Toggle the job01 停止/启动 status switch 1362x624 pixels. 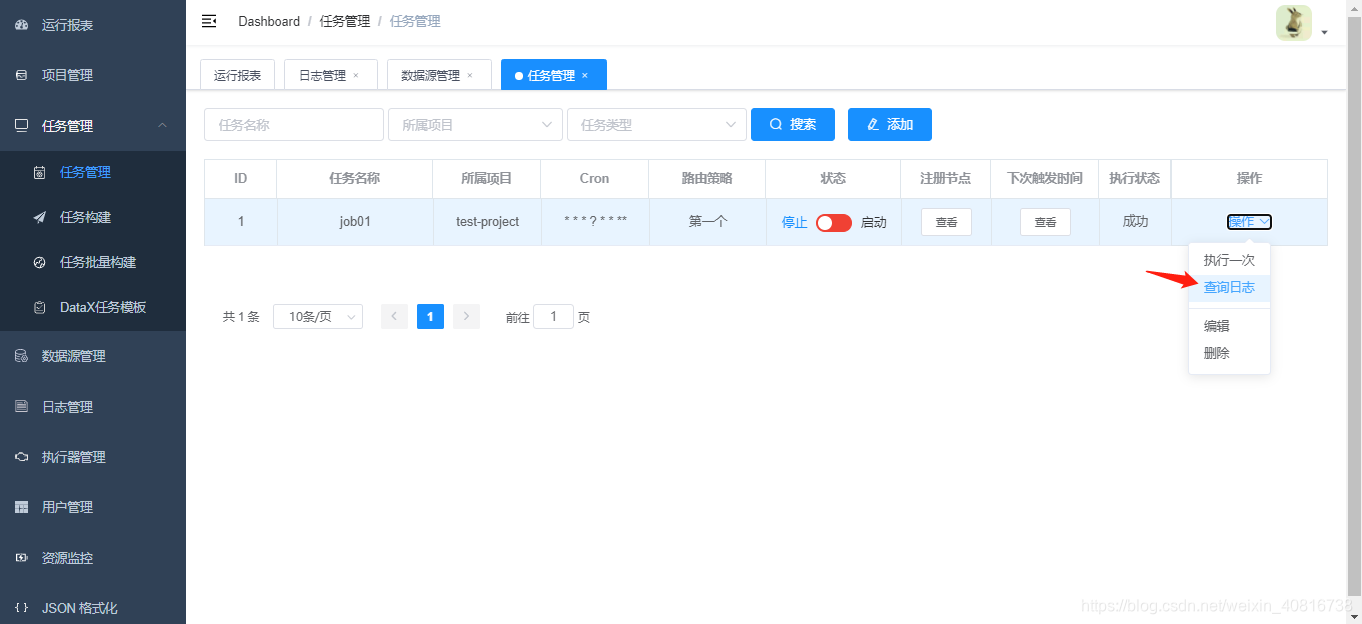834,222
